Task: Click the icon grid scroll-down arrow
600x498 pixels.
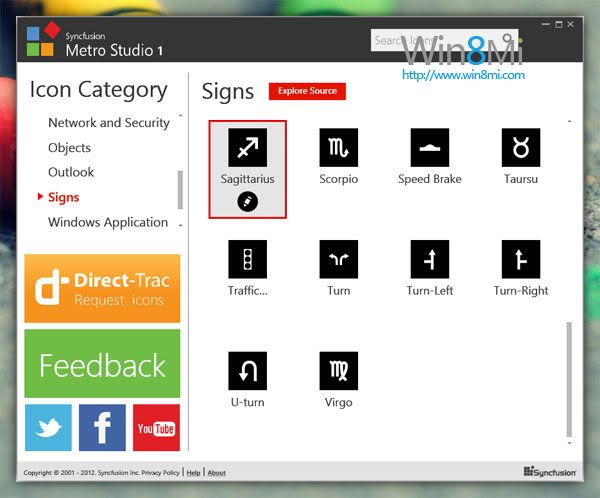Action: [569, 443]
